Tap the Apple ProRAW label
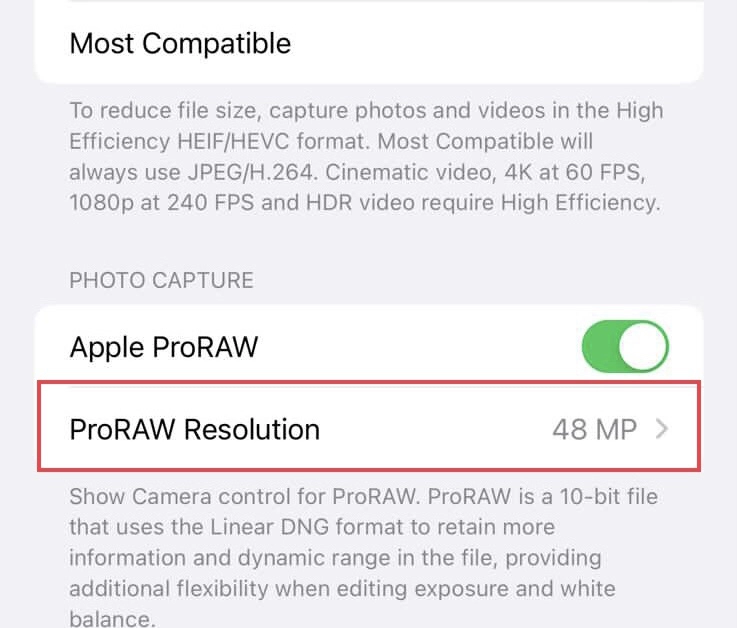The image size is (737, 628). coord(164,347)
